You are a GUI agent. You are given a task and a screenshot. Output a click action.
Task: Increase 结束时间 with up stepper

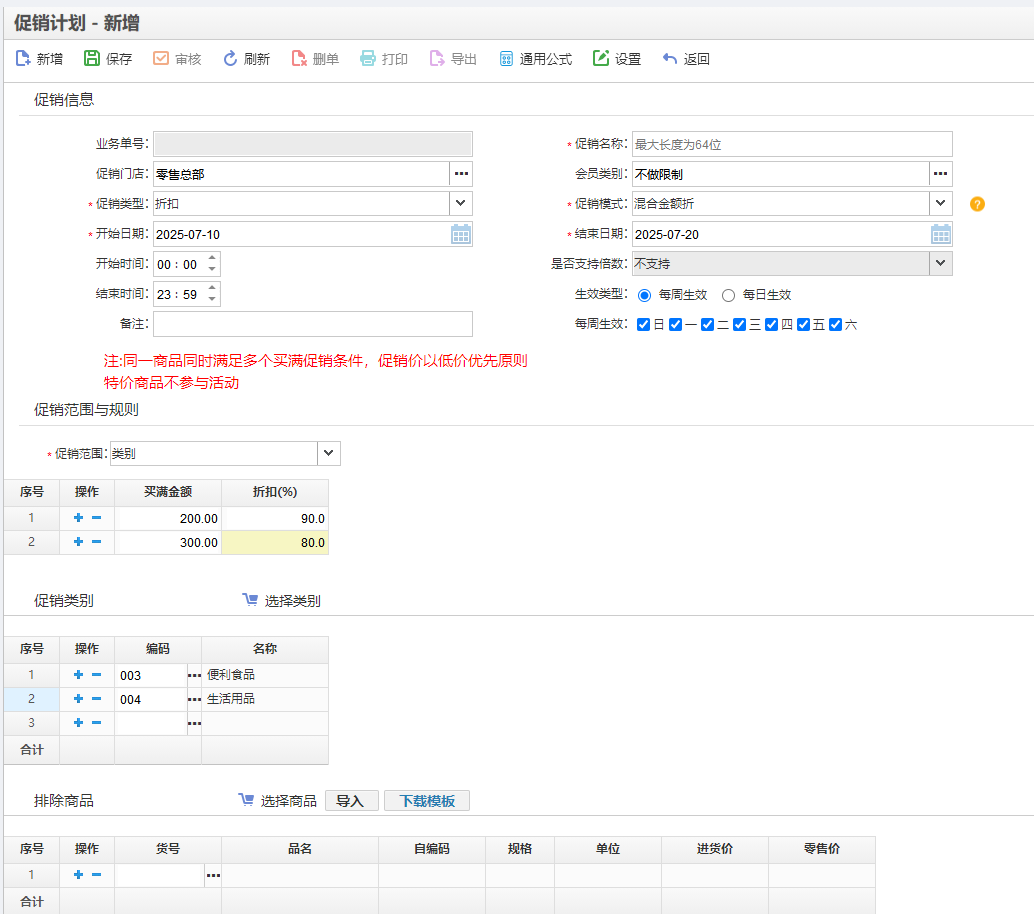click(x=212, y=288)
